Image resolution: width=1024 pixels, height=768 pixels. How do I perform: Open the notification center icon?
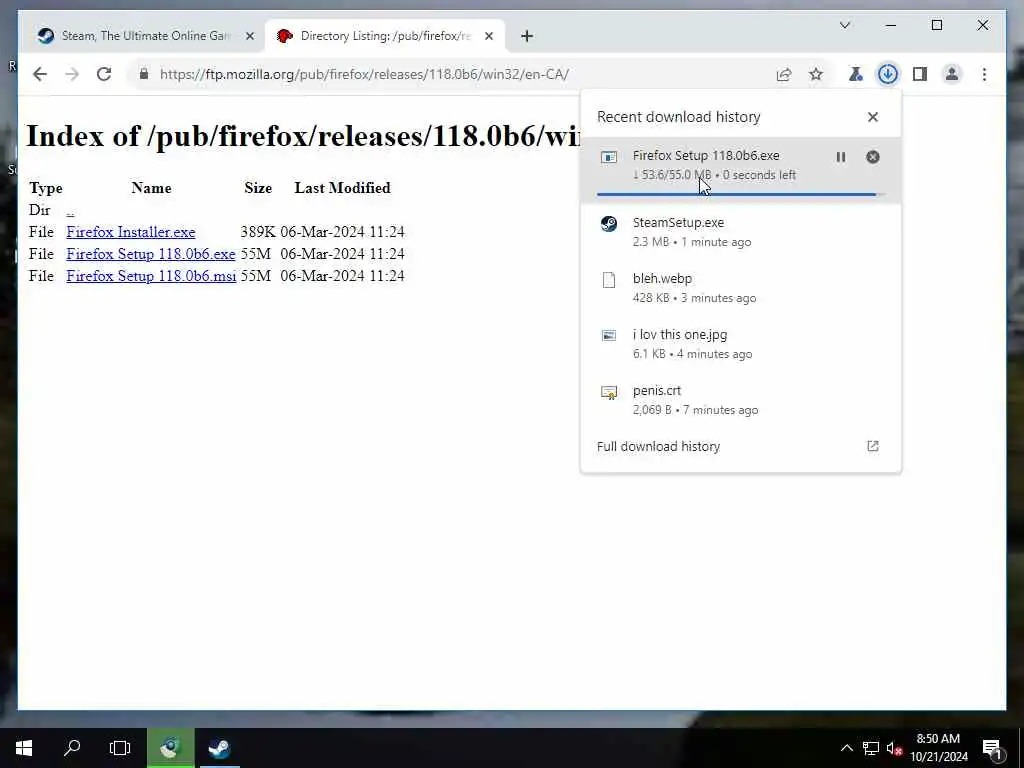992,749
